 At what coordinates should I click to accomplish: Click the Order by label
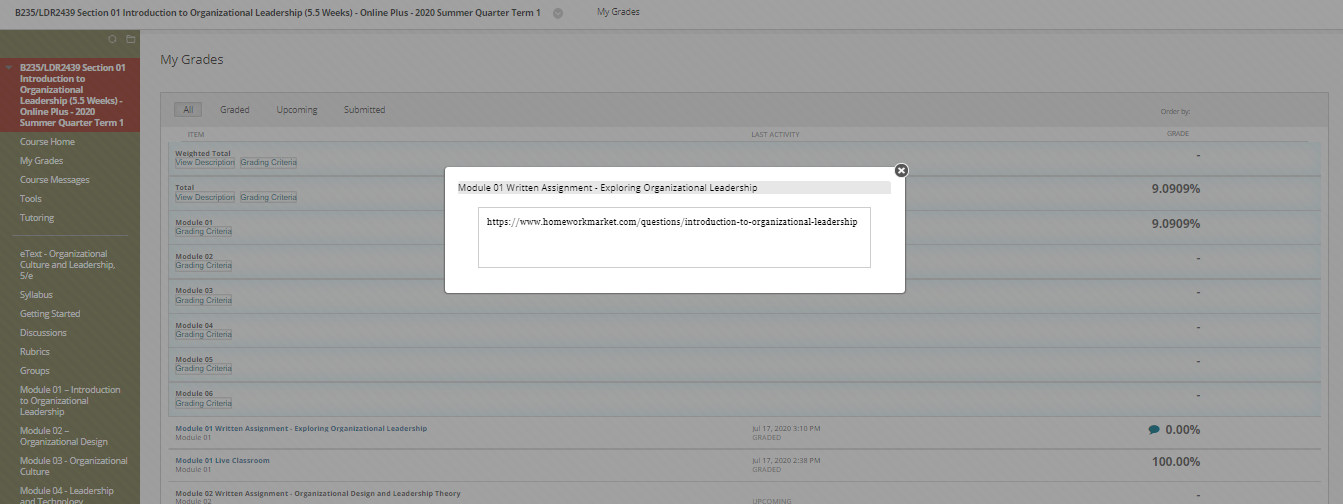click(x=1175, y=112)
